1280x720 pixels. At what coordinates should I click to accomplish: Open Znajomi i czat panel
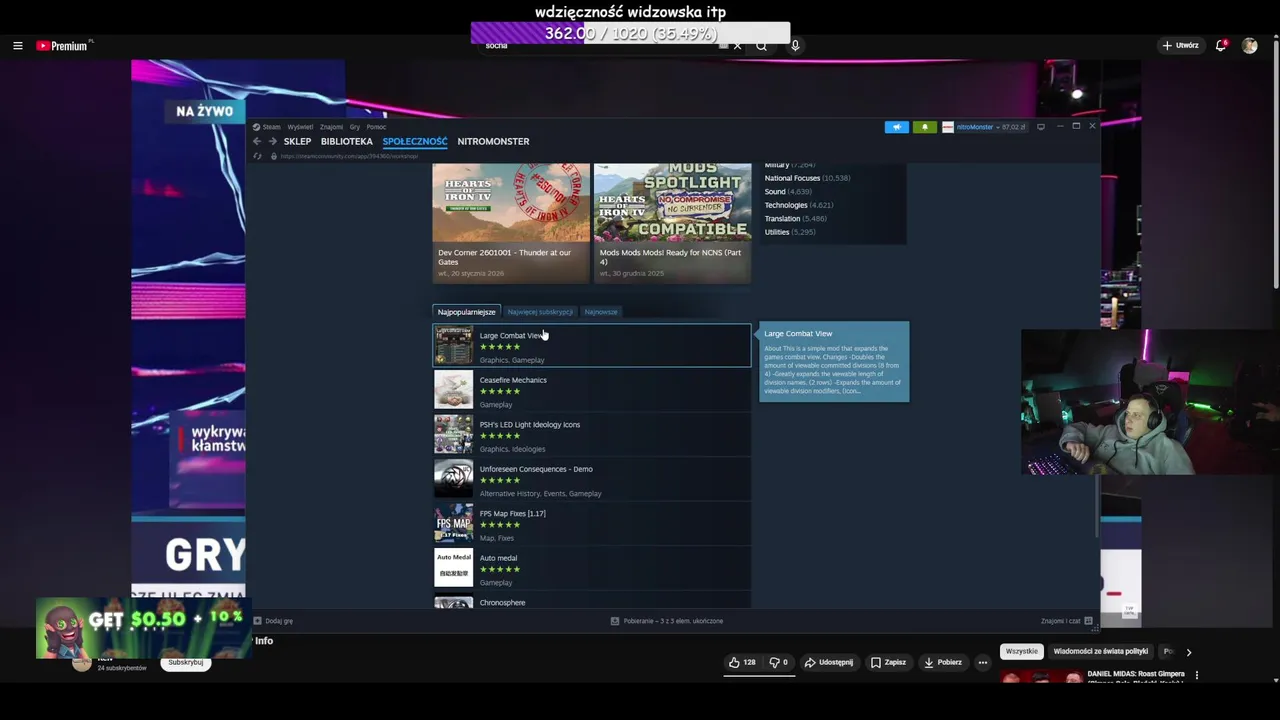(1066, 621)
